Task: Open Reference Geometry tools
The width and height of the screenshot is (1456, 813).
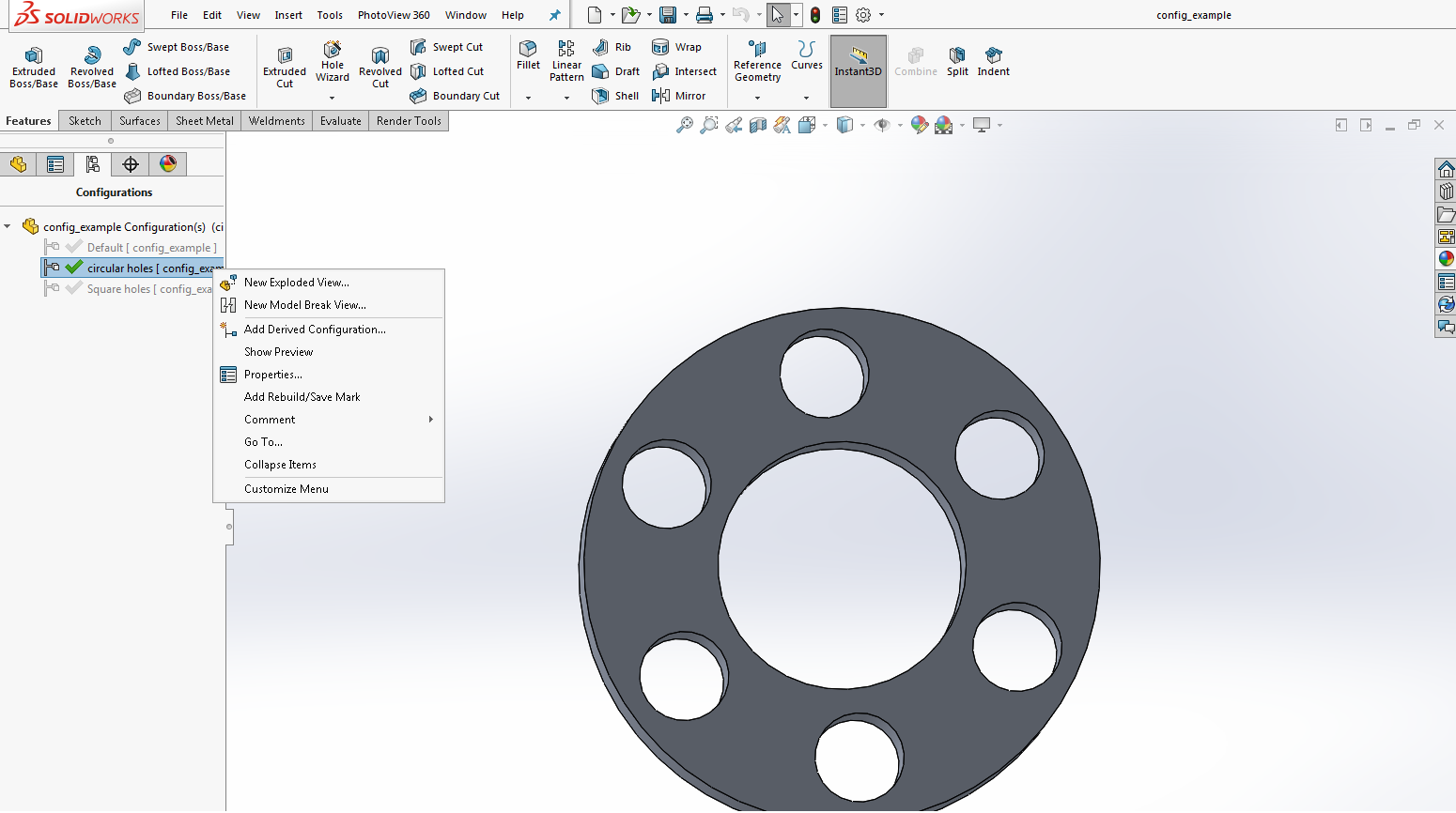Action: coord(757,61)
